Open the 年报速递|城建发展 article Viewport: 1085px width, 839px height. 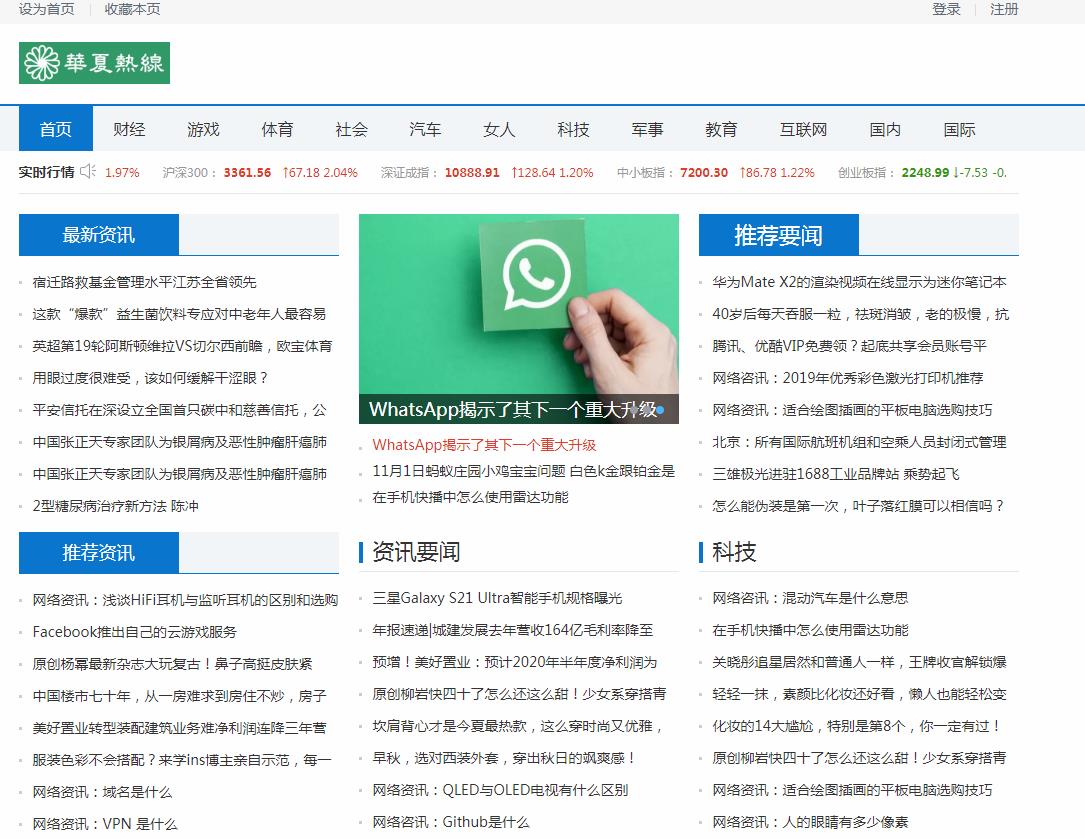click(x=513, y=629)
